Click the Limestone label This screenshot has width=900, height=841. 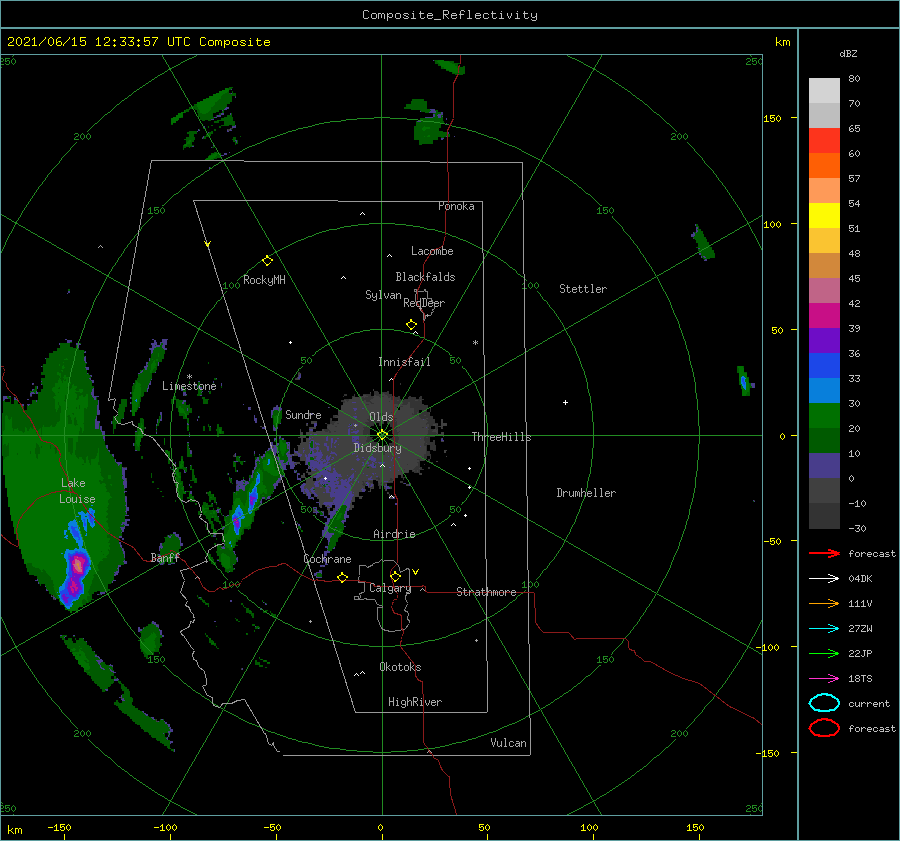[x=189, y=386]
